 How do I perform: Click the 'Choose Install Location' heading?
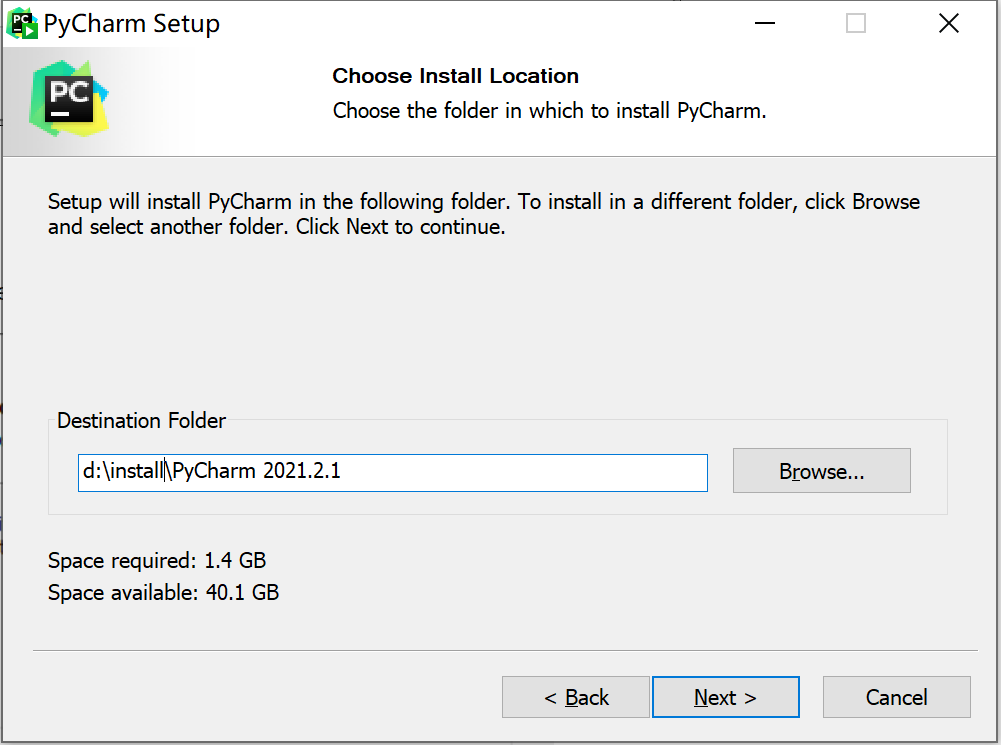455,76
